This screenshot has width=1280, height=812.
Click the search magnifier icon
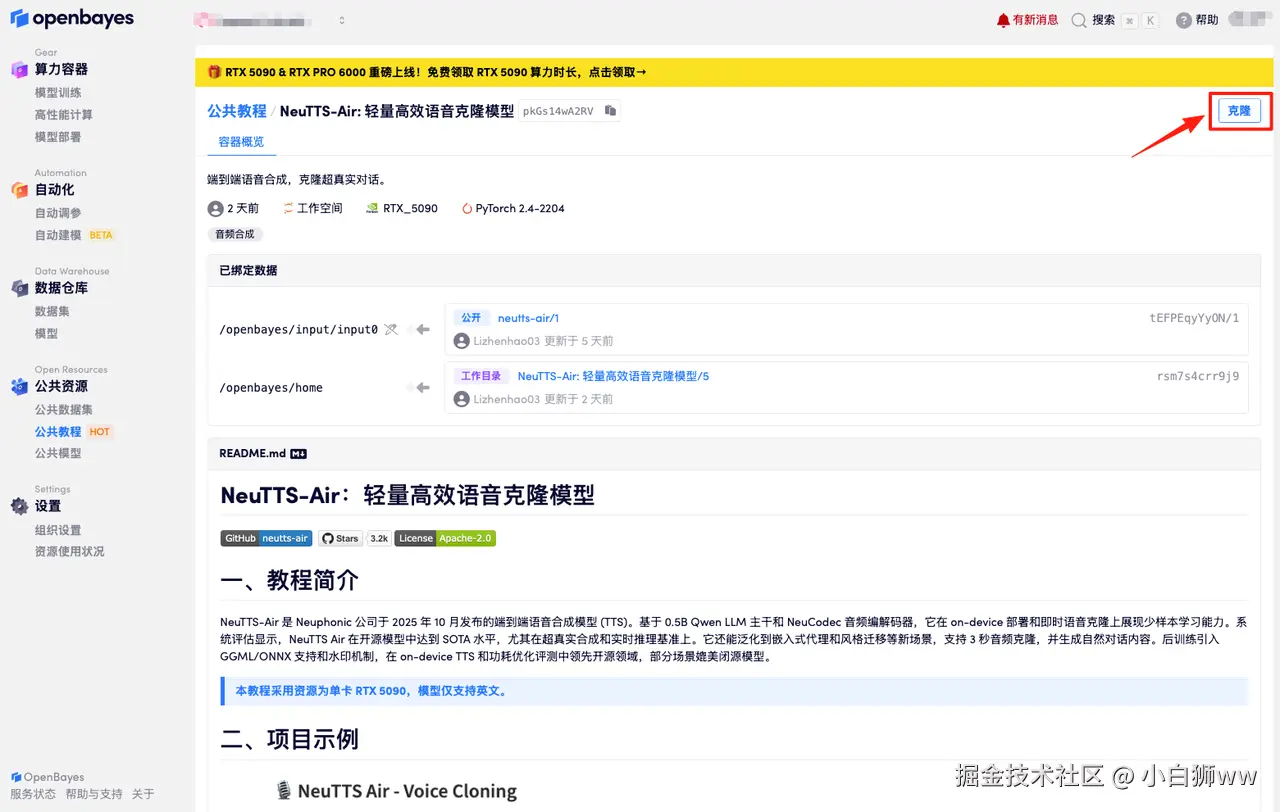(1079, 20)
